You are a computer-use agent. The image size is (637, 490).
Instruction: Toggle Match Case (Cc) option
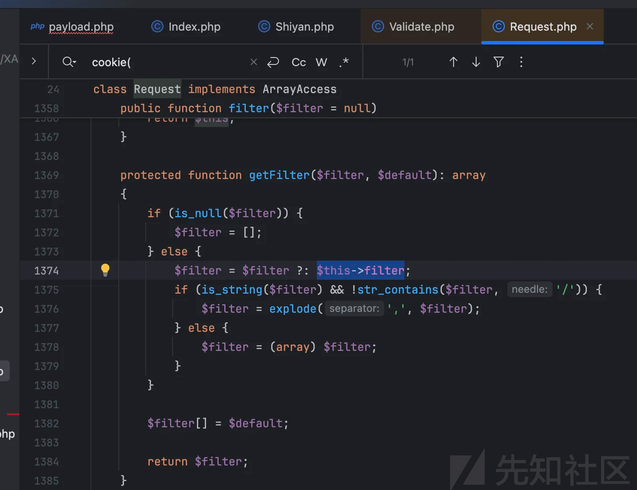299,62
